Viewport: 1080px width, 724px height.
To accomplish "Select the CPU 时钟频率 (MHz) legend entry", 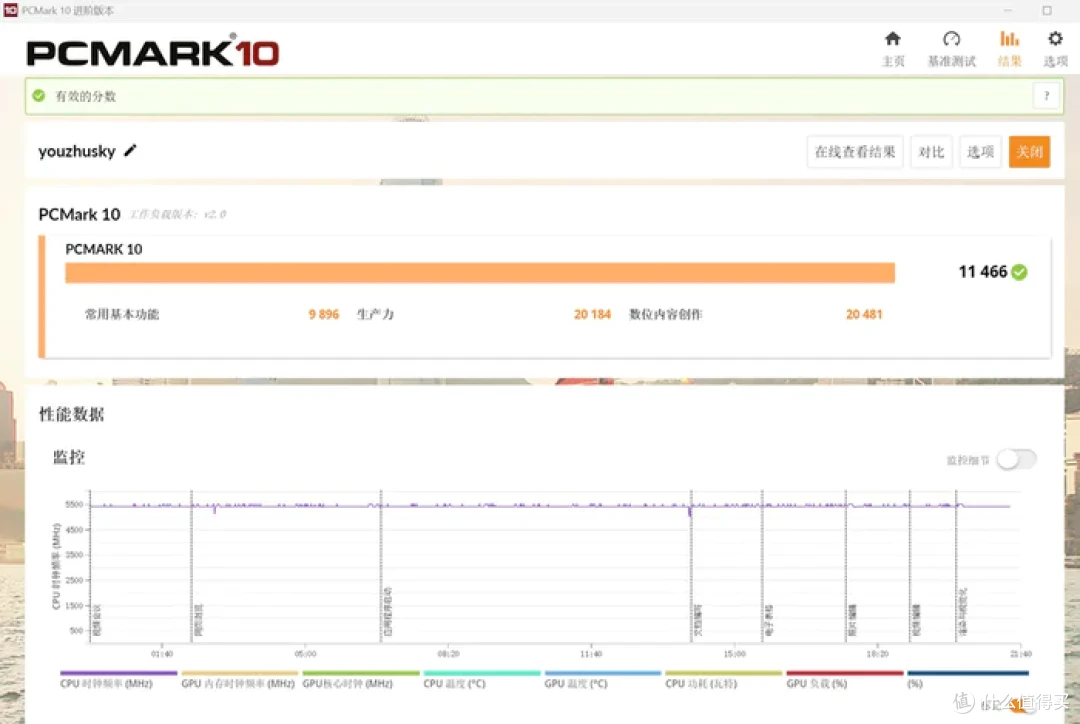I will click(118, 679).
